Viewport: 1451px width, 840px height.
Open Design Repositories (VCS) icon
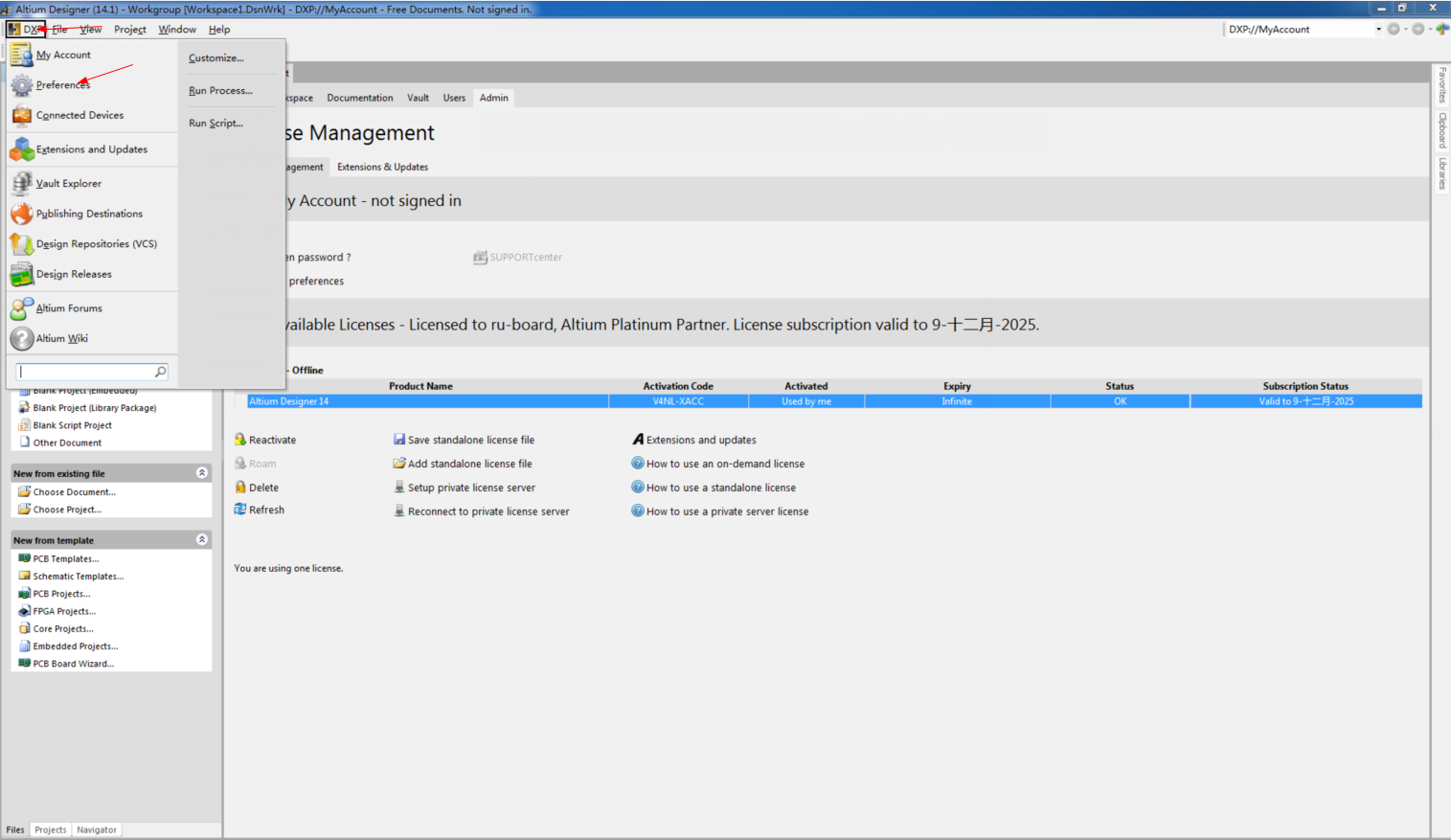[21, 244]
